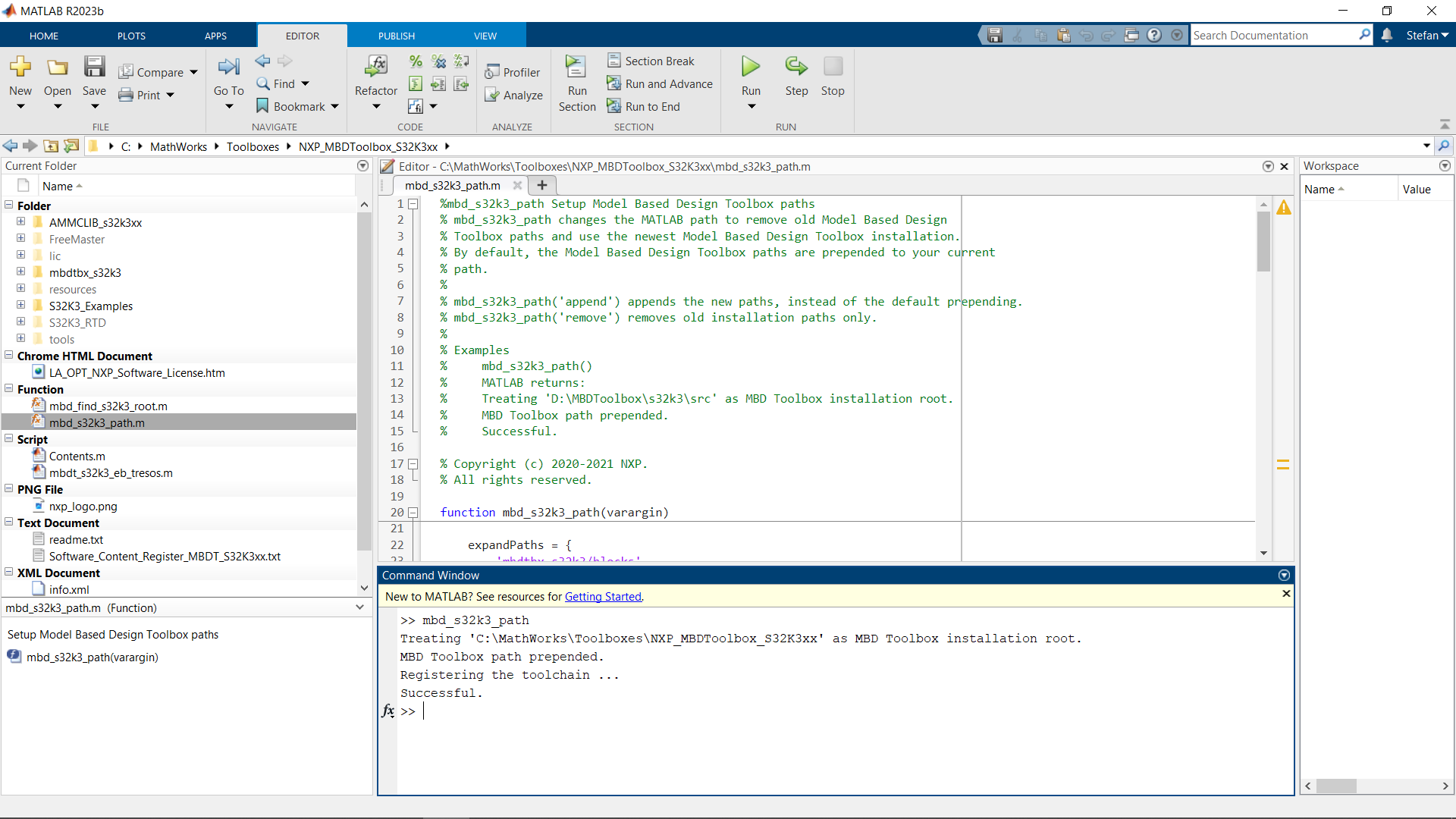The image size is (1456, 819).
Task: Apply smart indent to the code
Action: (x=416, y=83)
